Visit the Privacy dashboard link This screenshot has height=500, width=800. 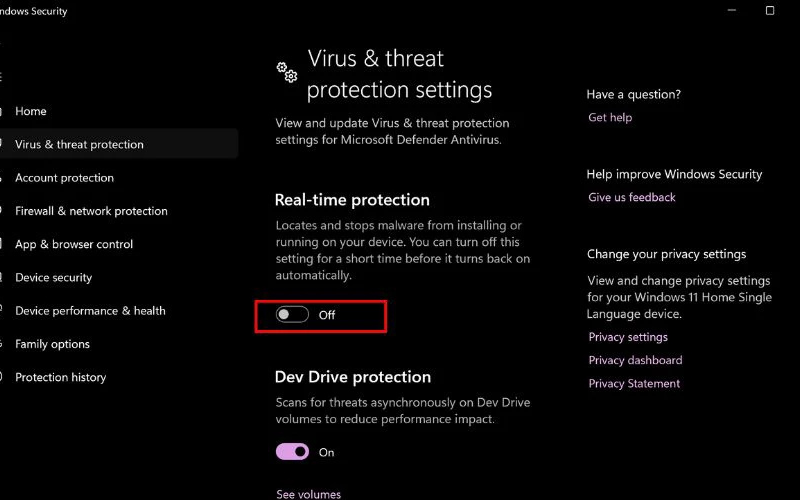click(x=635, y=361)
